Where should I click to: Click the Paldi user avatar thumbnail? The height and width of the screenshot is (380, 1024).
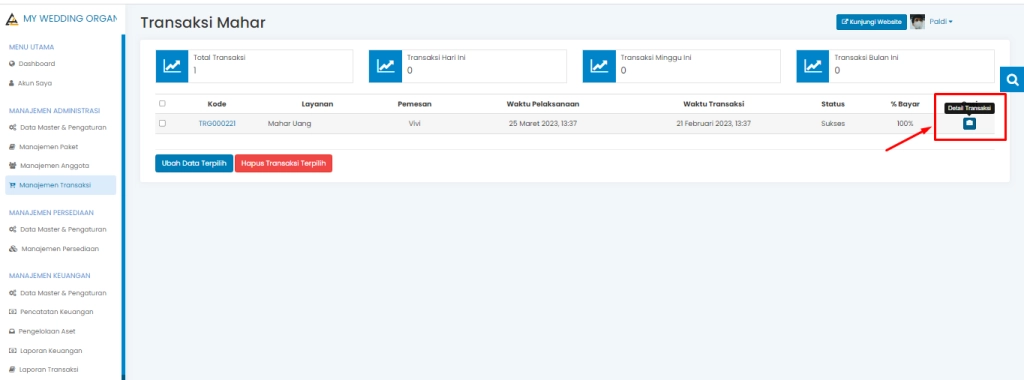tap(917, 22)
